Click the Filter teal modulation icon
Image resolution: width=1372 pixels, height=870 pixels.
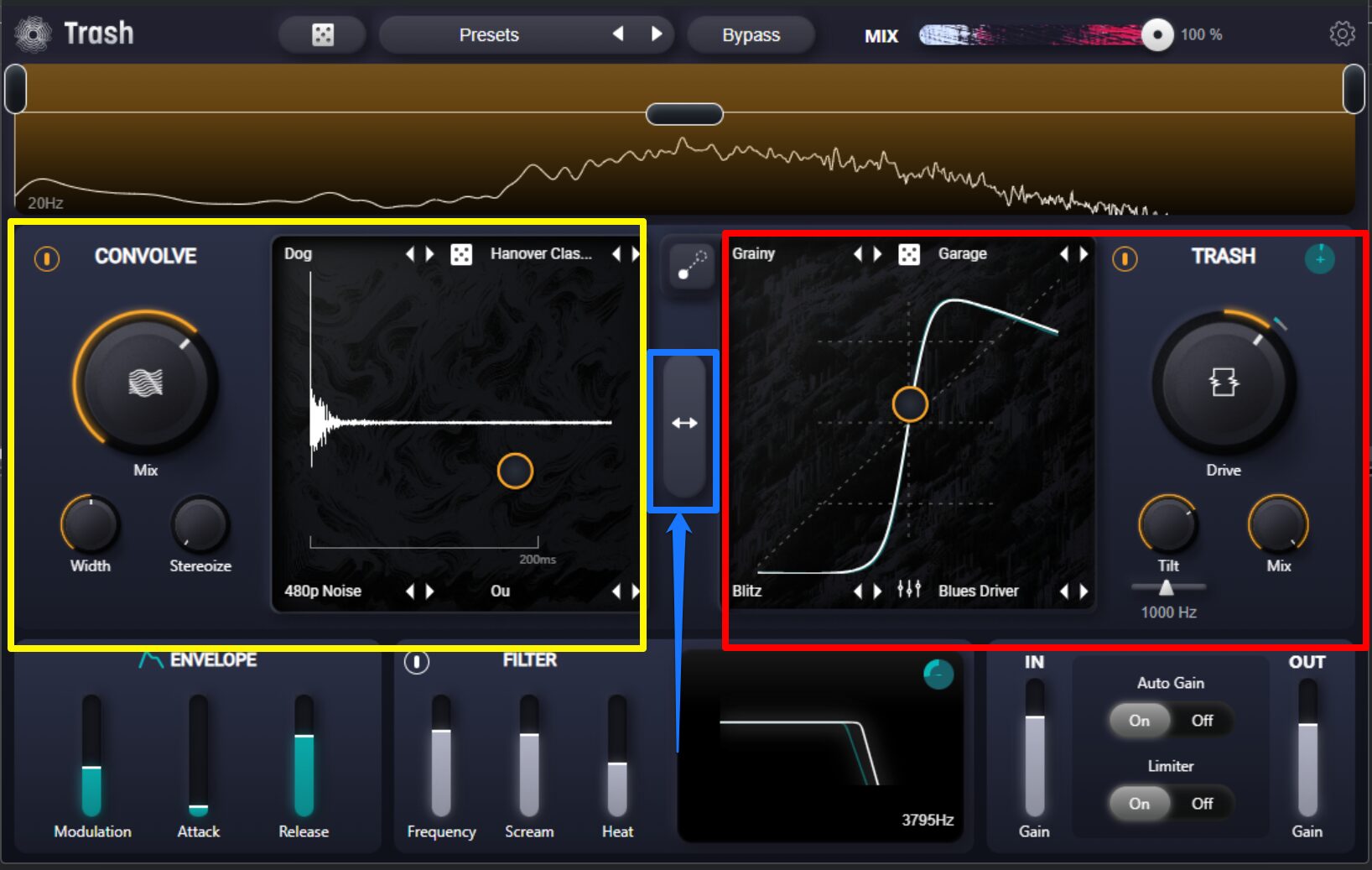938,674
